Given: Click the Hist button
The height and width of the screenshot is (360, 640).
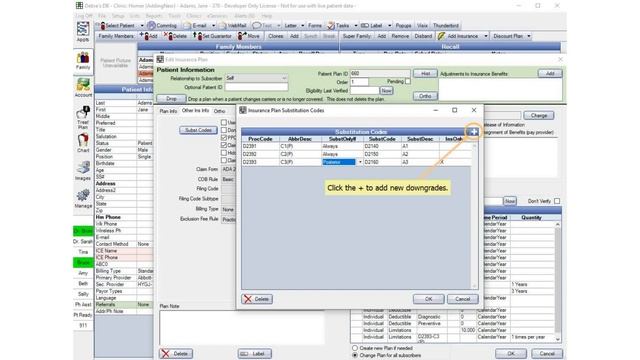Looking at the screenshot, I should [425, 73].
